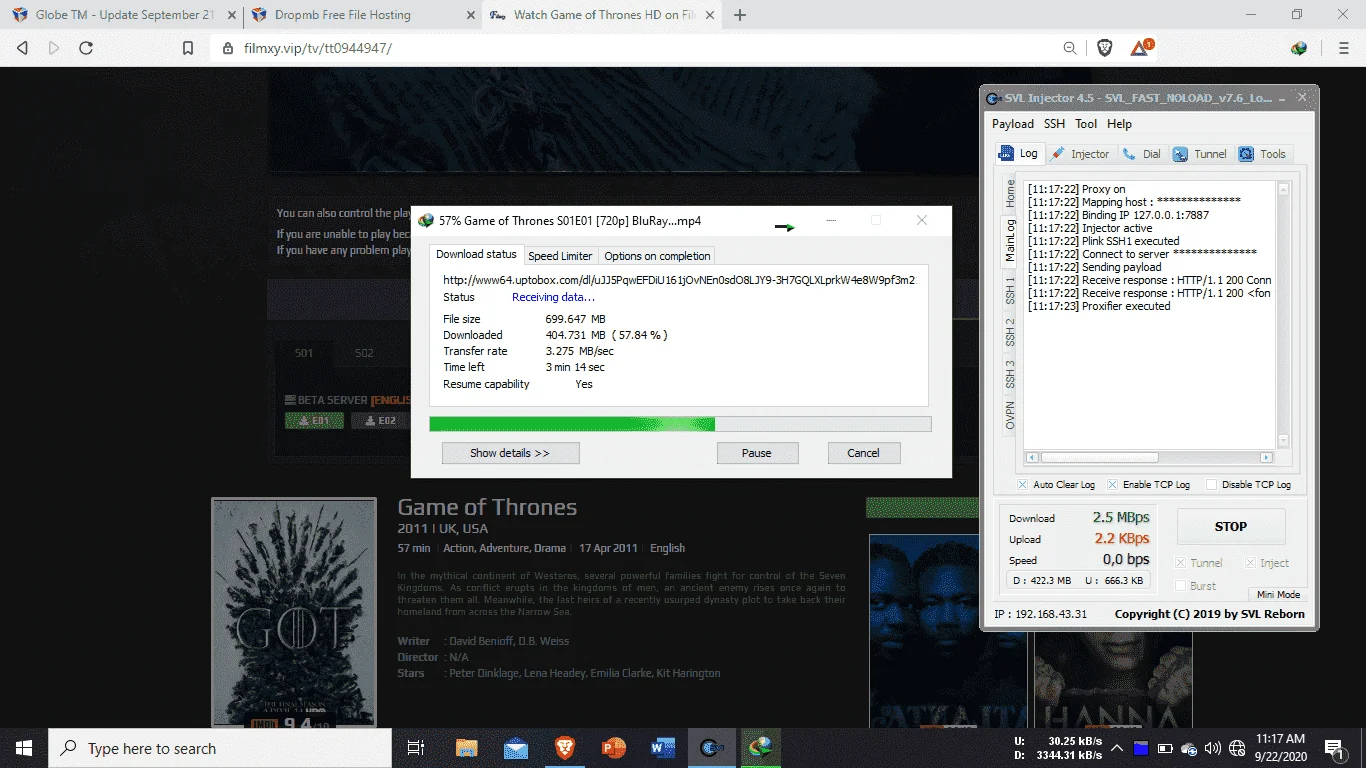Switch to Internet Download Manager on the taskbar
Image resolution: width=1366 pixels, height=768 pixels.
click(761, 748)
